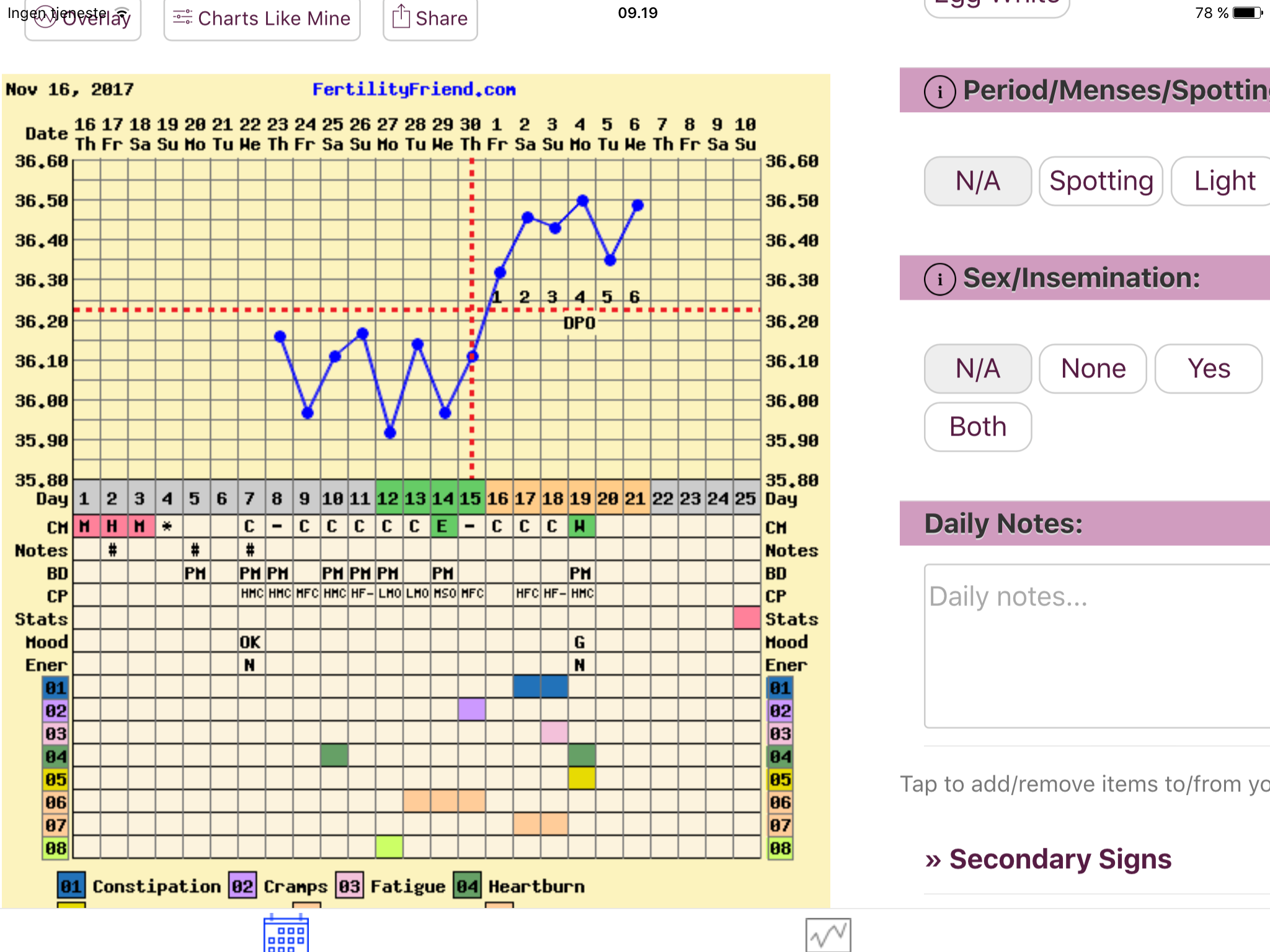Open the chart graph view icon

tap(828, 935)
